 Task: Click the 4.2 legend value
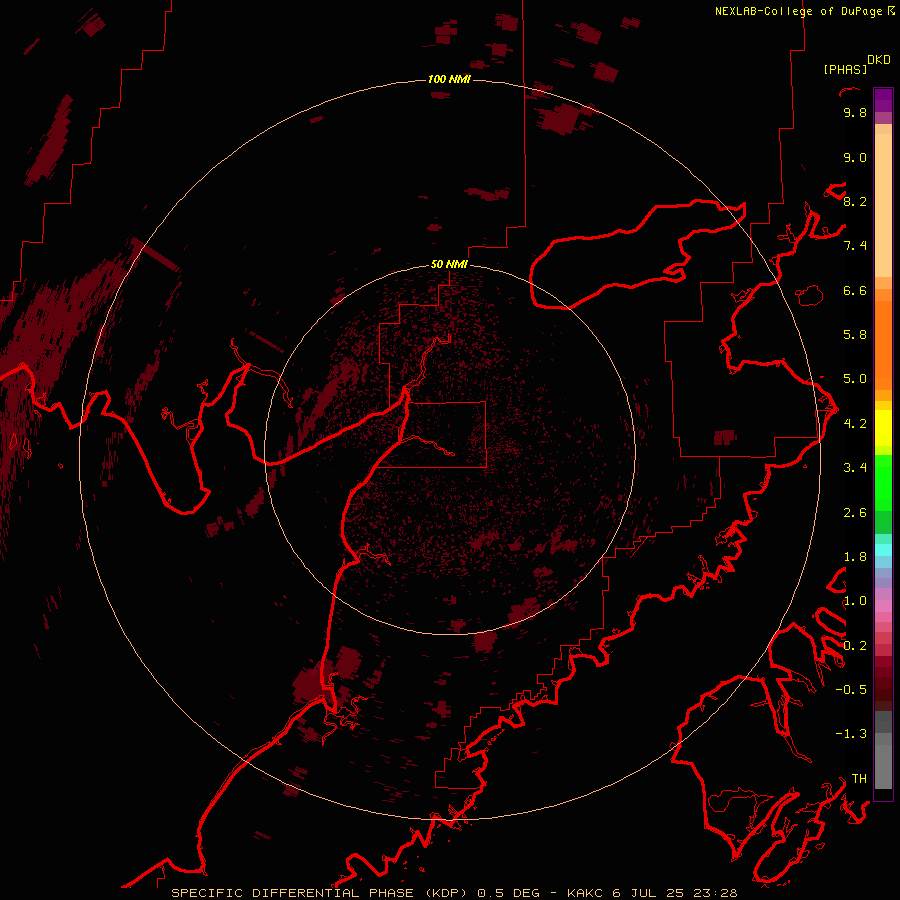point(855,424)
